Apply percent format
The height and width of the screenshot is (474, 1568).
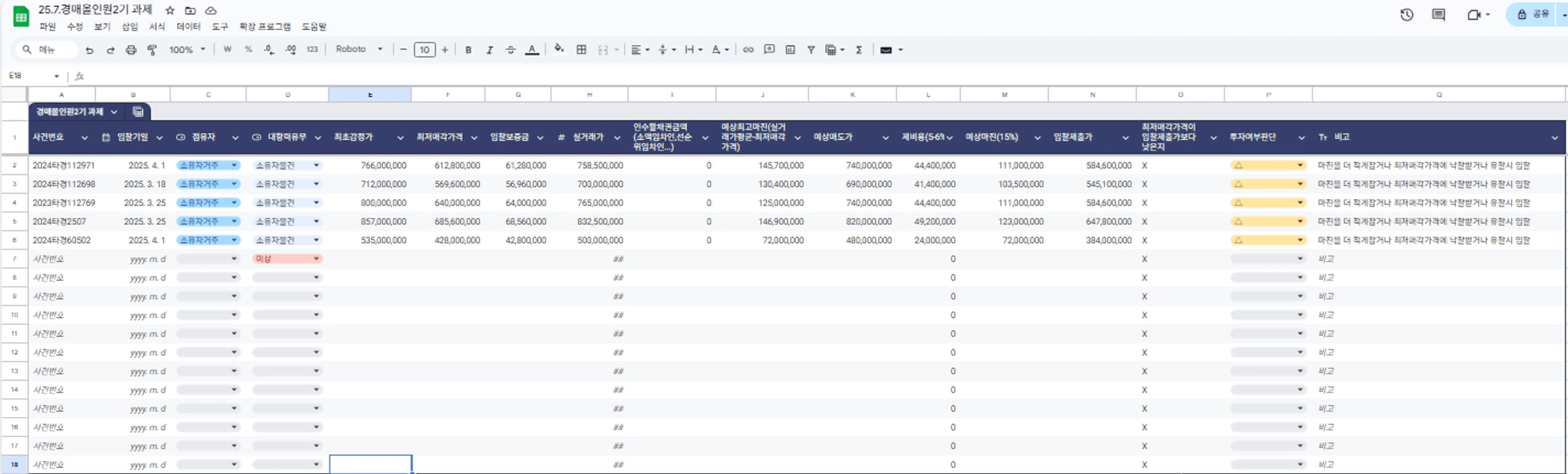pyautogui.click(x=248, y=50)
